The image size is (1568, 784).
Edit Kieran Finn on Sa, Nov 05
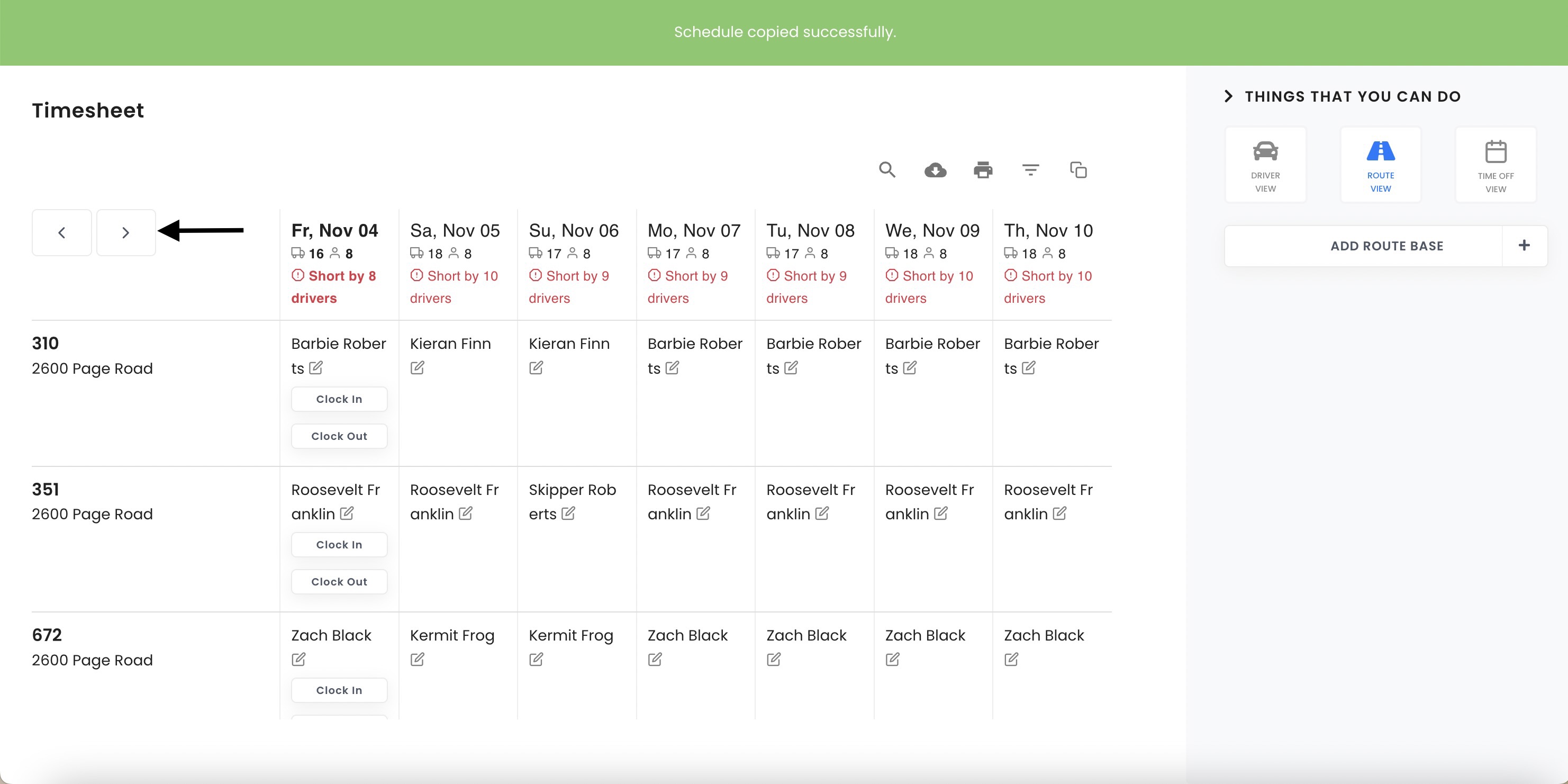pos(417,368)
